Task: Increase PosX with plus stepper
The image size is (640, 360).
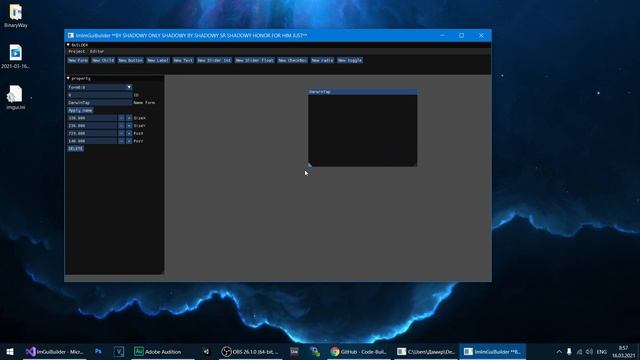Action: [129, 133]
